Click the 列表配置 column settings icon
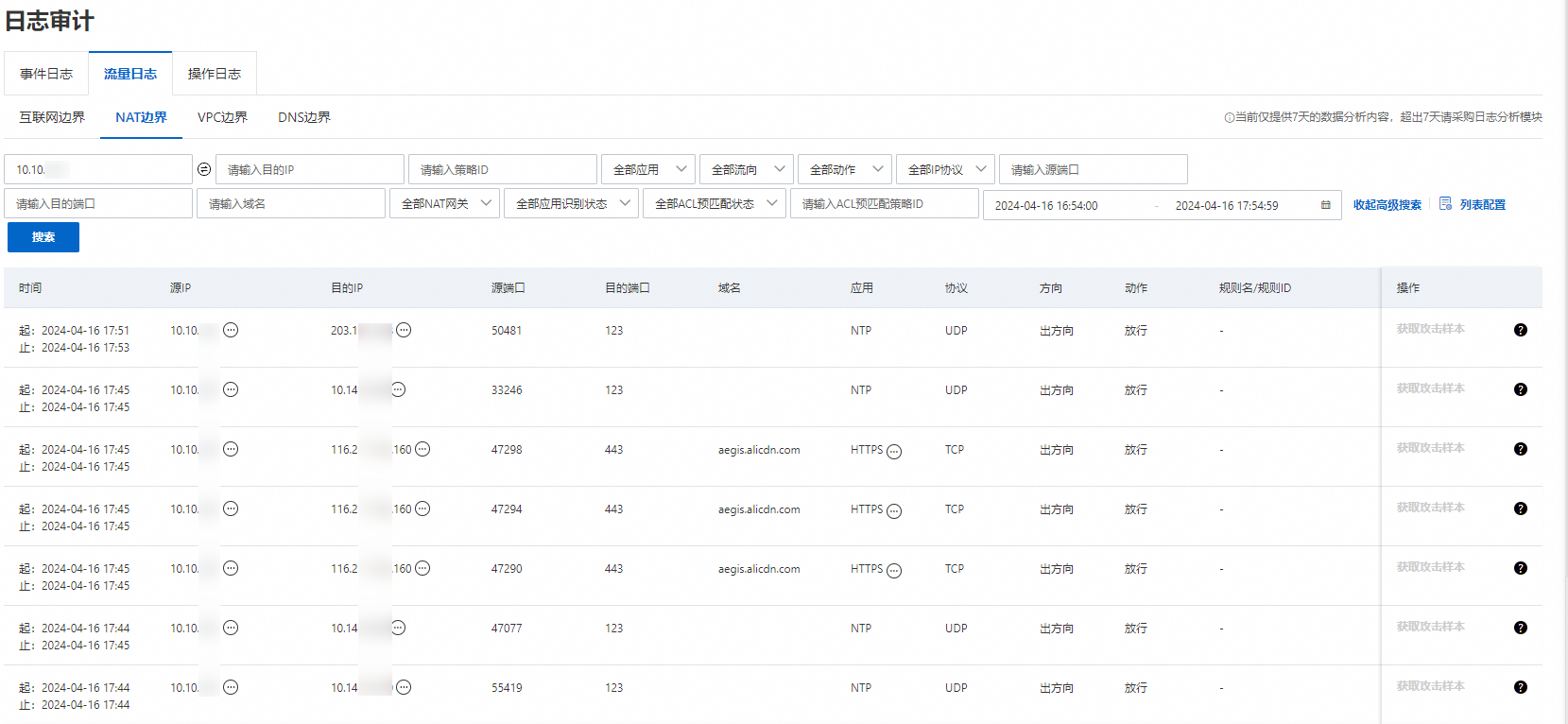Image resolution: width=1568 pixels, height=724 pixels. click(1445, 204)
